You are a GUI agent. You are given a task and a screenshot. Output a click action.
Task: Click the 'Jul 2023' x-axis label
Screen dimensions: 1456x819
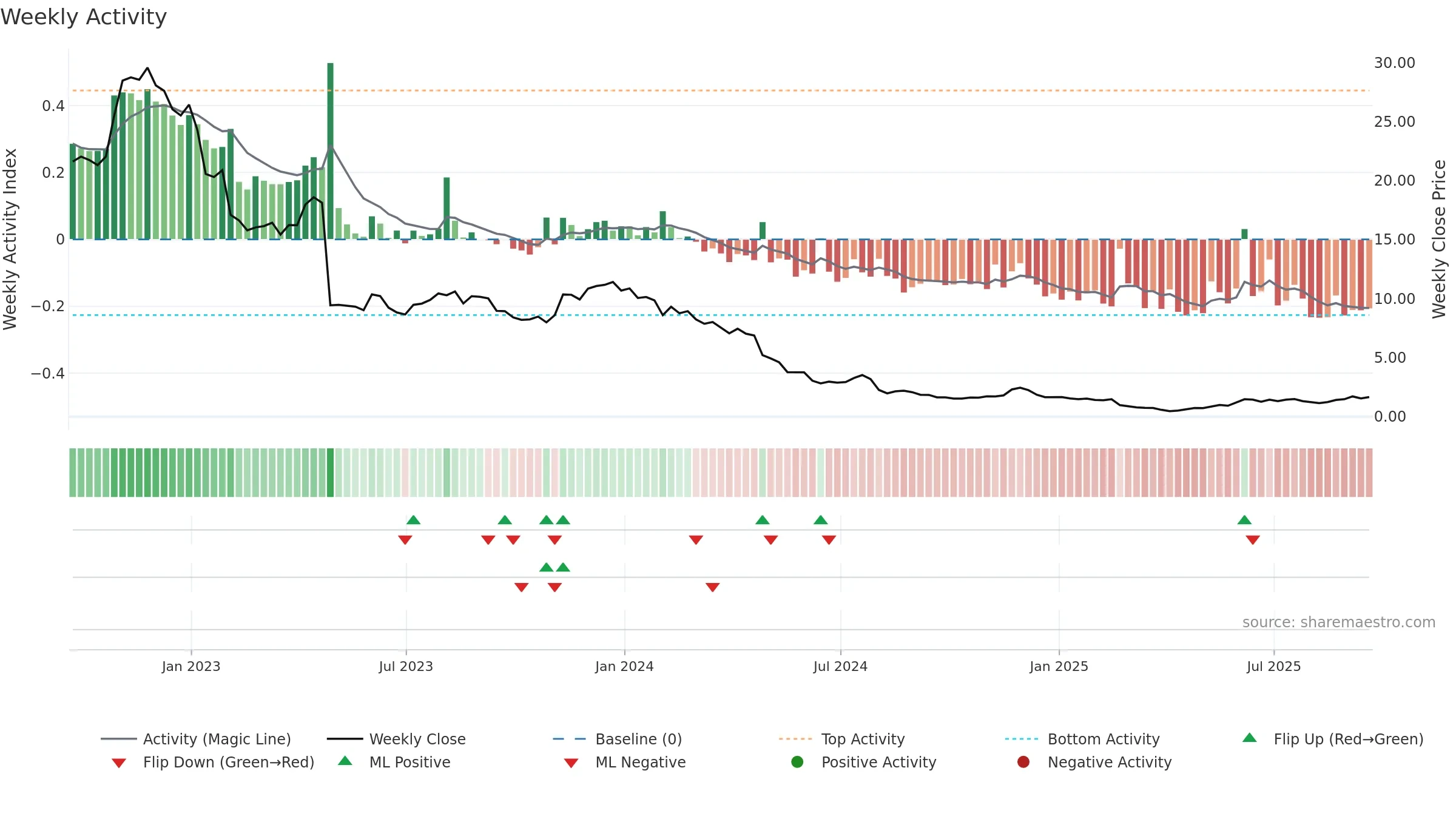[406, 666]
